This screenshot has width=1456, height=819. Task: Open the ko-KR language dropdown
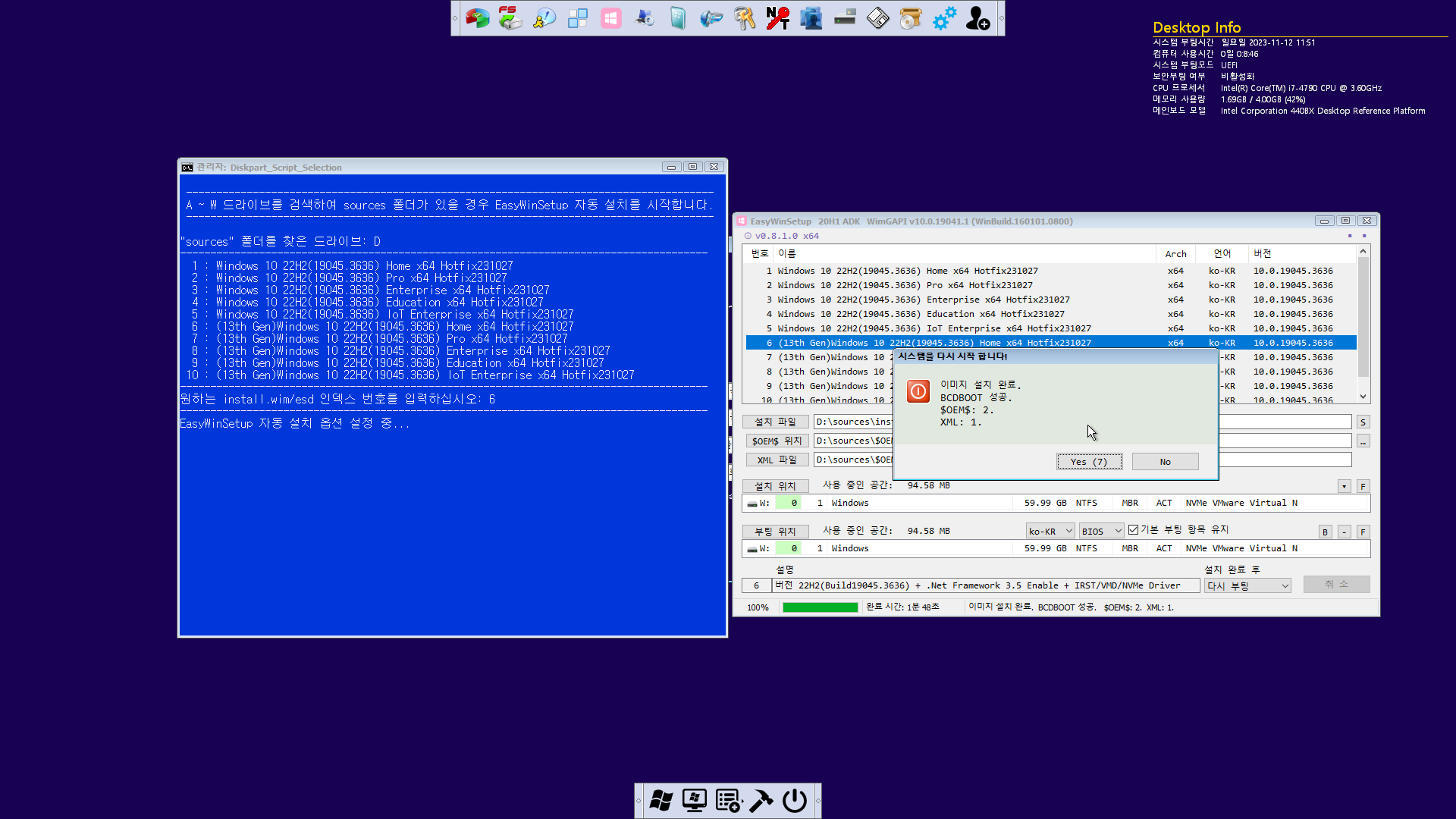tap(1050, 531)
